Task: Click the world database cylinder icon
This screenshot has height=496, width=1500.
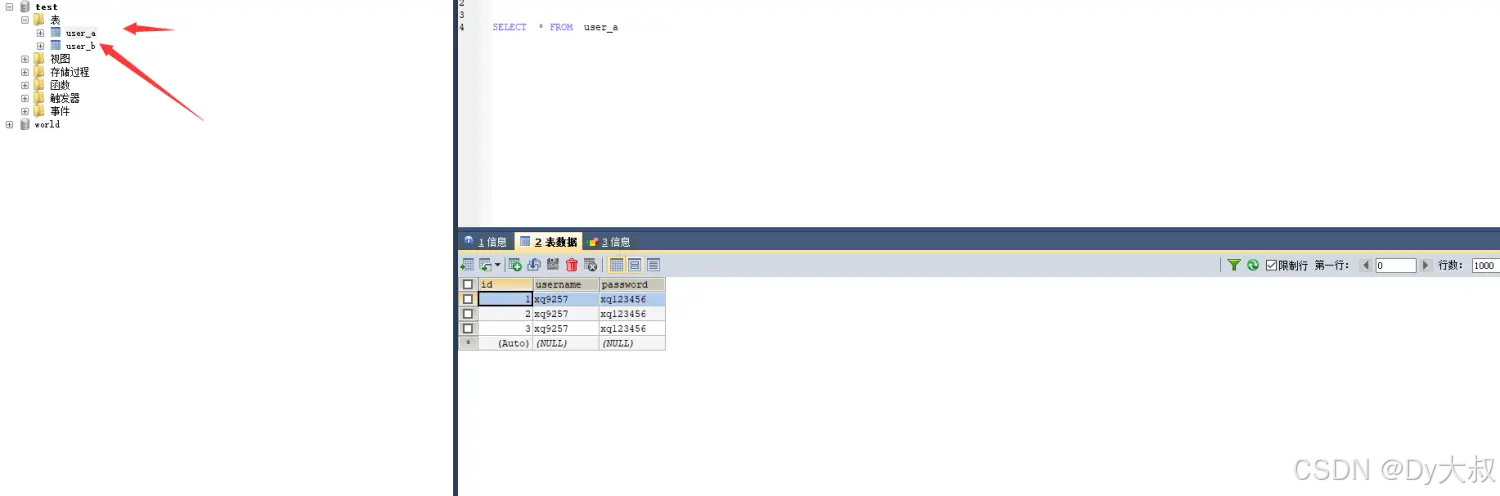Action: pyautogui.click(x=25, y=124)
